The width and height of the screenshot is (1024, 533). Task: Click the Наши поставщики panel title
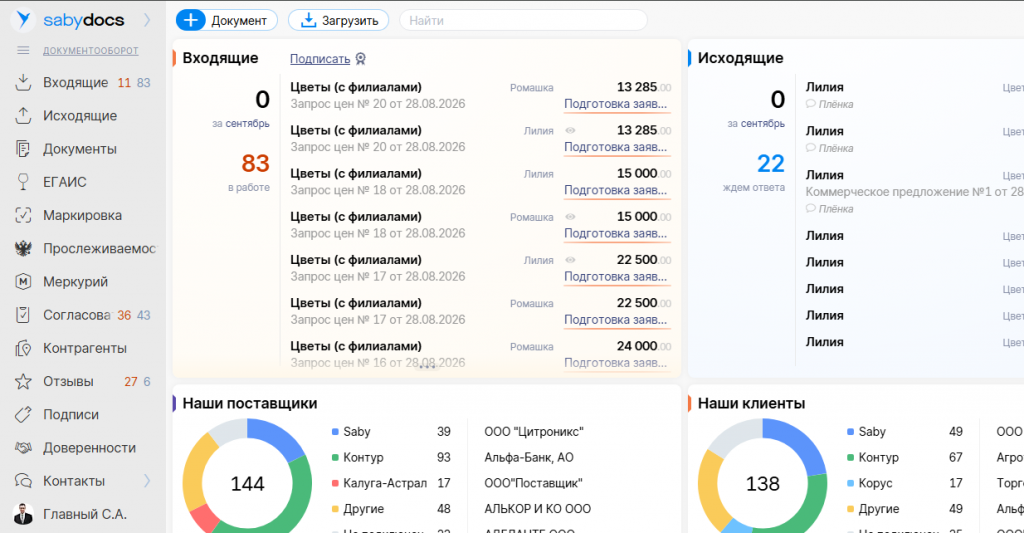click(249, 404)
